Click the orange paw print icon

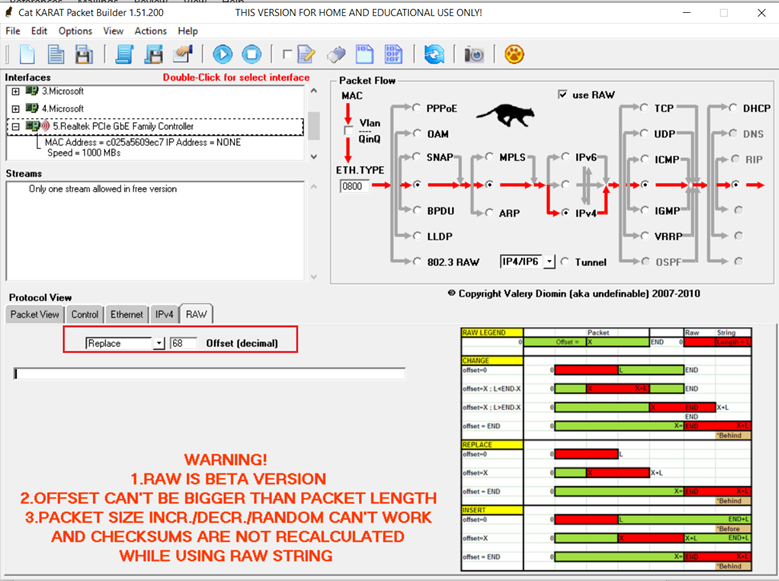[514, 54]
